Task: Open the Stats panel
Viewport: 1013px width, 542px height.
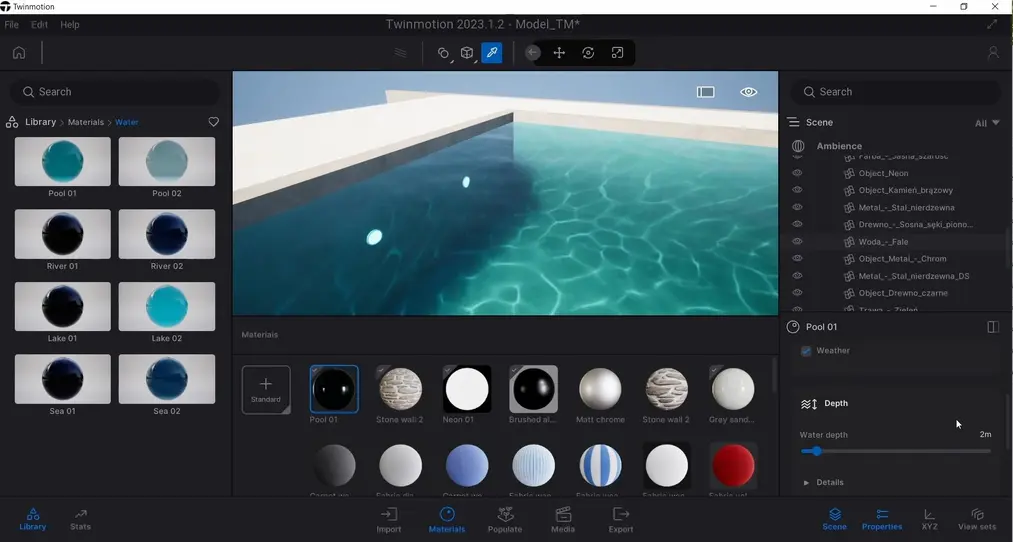Action: pos(81,519)
